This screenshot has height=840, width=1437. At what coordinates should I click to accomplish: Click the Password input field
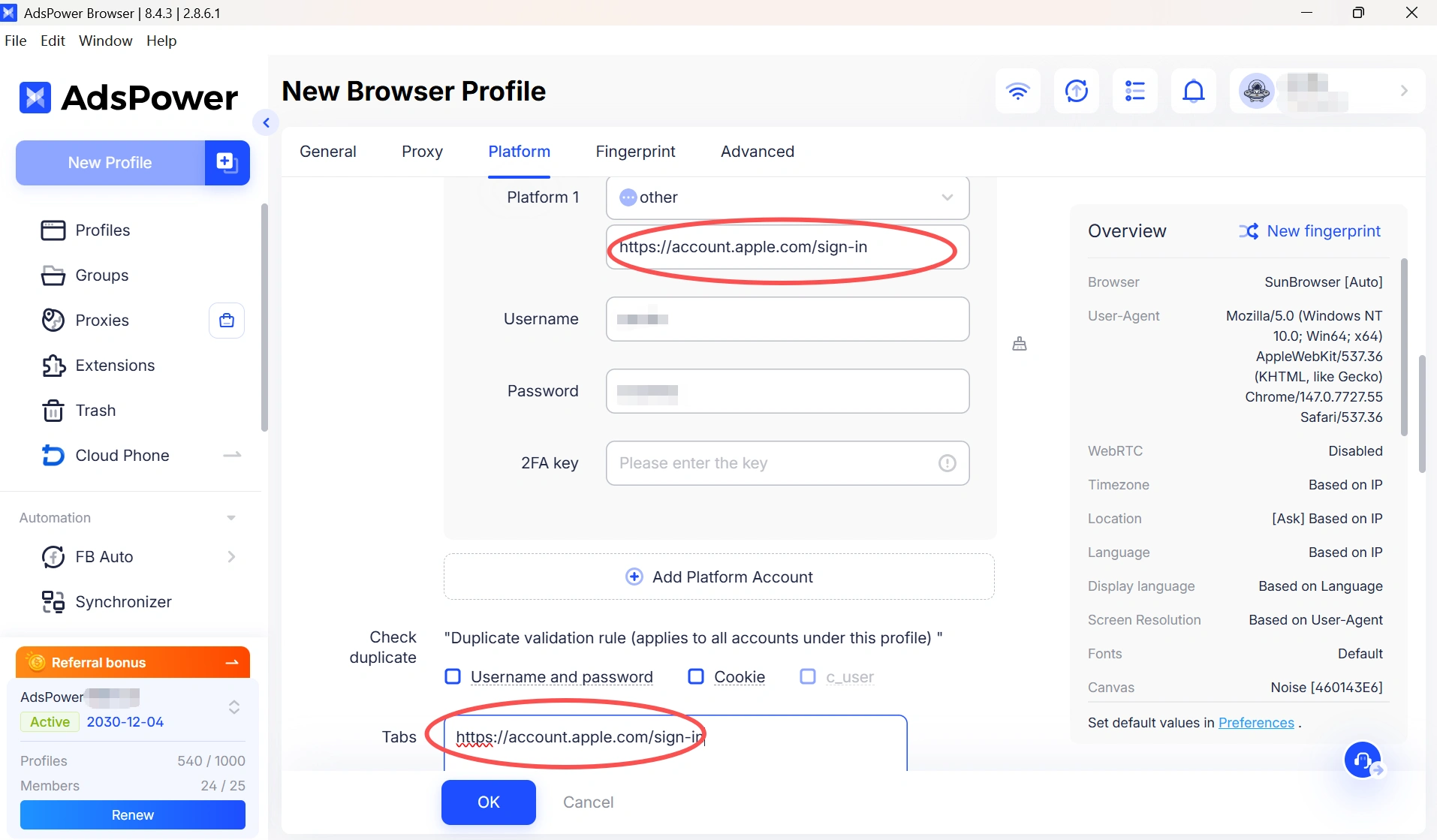[x=788, y=391]
